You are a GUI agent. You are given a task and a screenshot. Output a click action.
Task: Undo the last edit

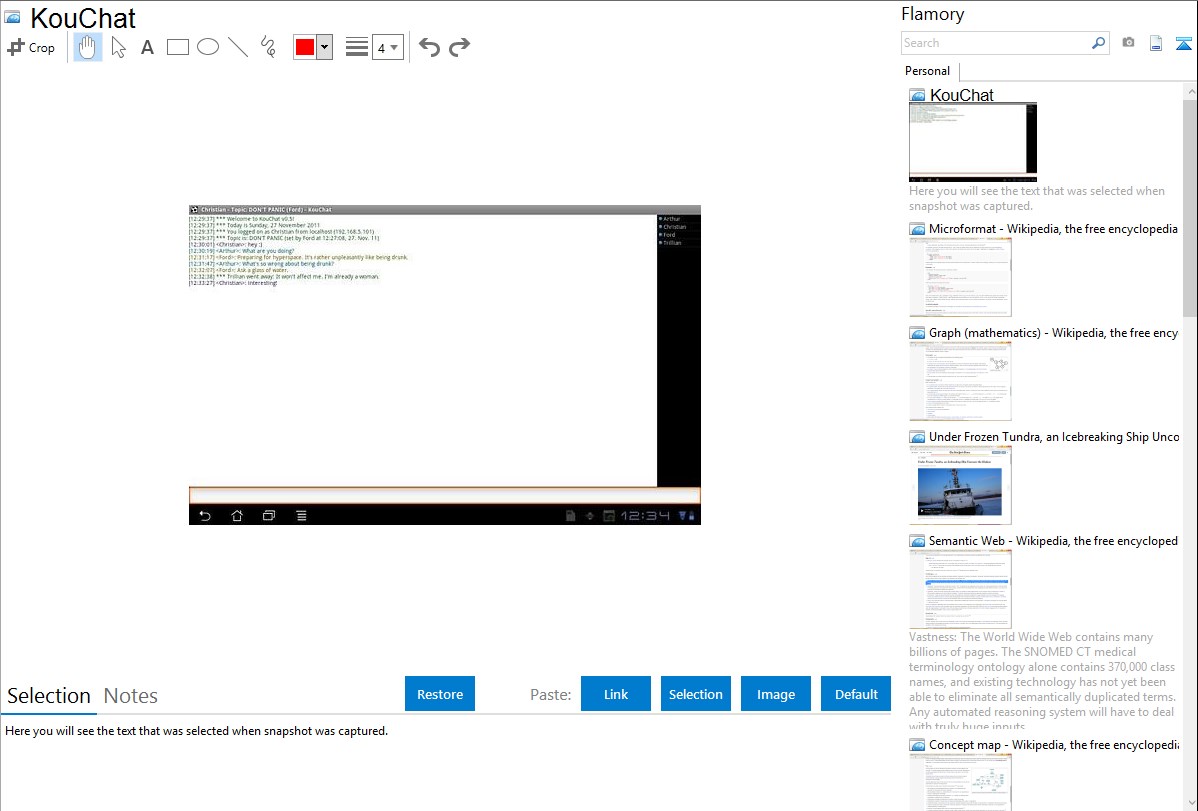point(429,47)
